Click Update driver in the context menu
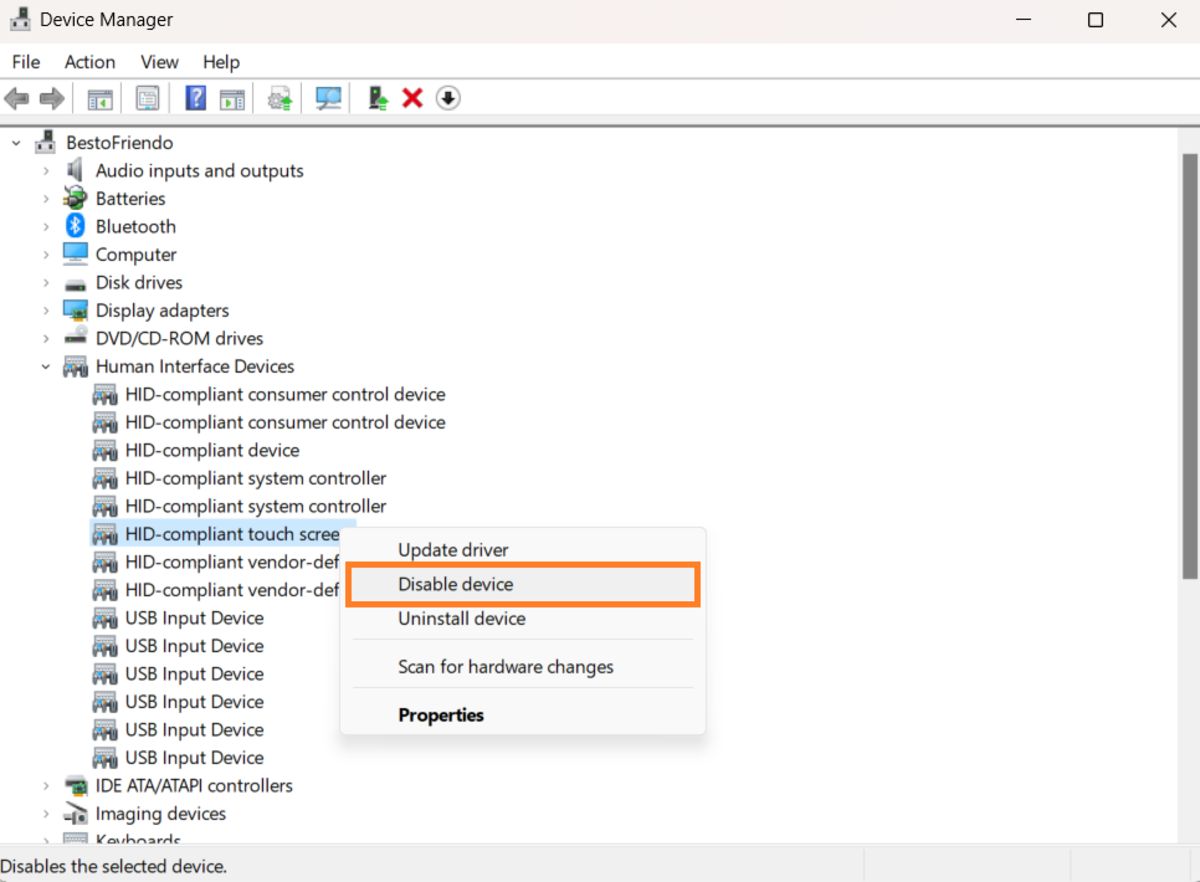Screen dimensions: 1200x882 (x=452, y=549)
